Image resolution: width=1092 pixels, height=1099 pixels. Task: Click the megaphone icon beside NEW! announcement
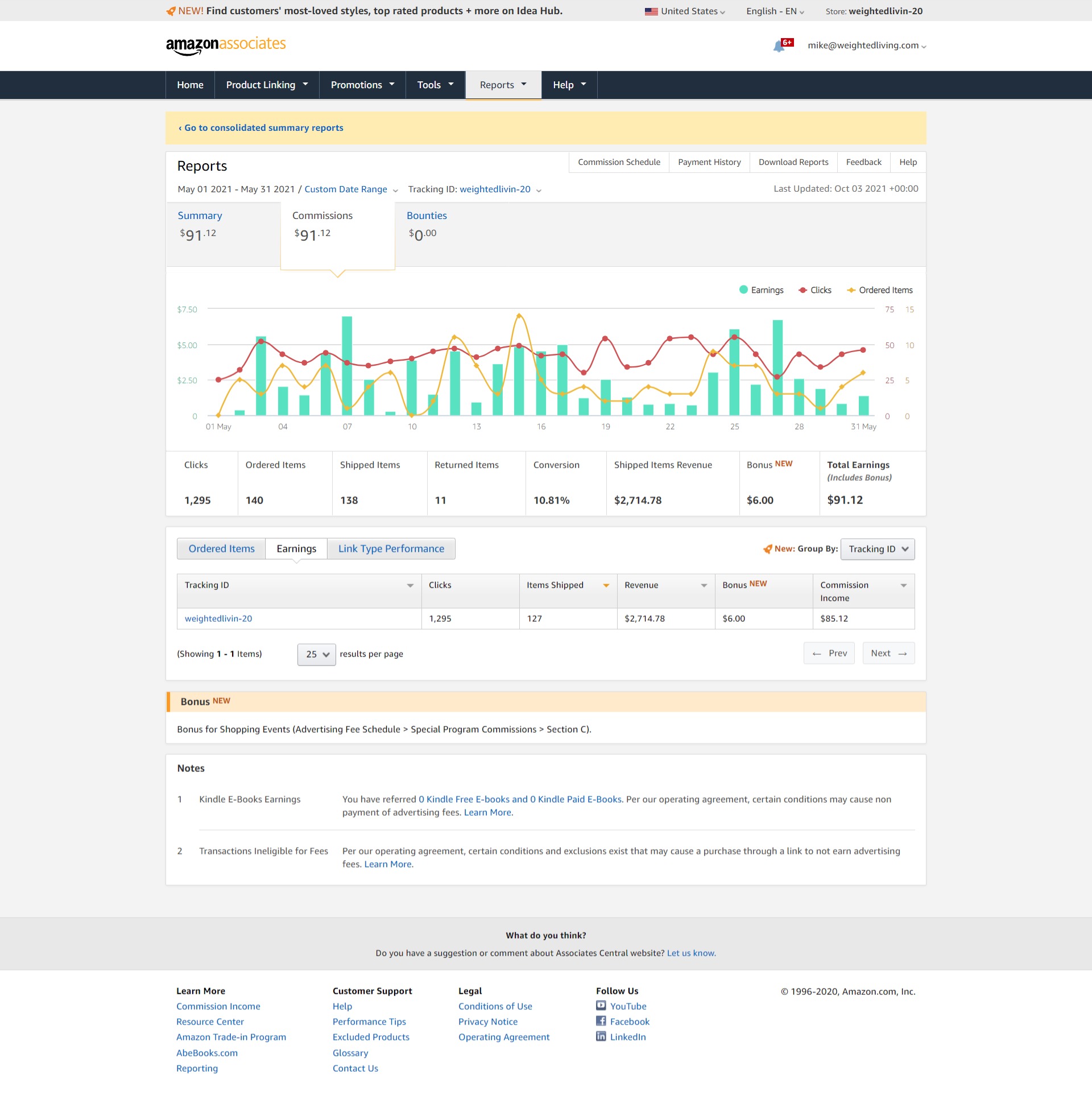pyautogui.click(x=171, y=11)
